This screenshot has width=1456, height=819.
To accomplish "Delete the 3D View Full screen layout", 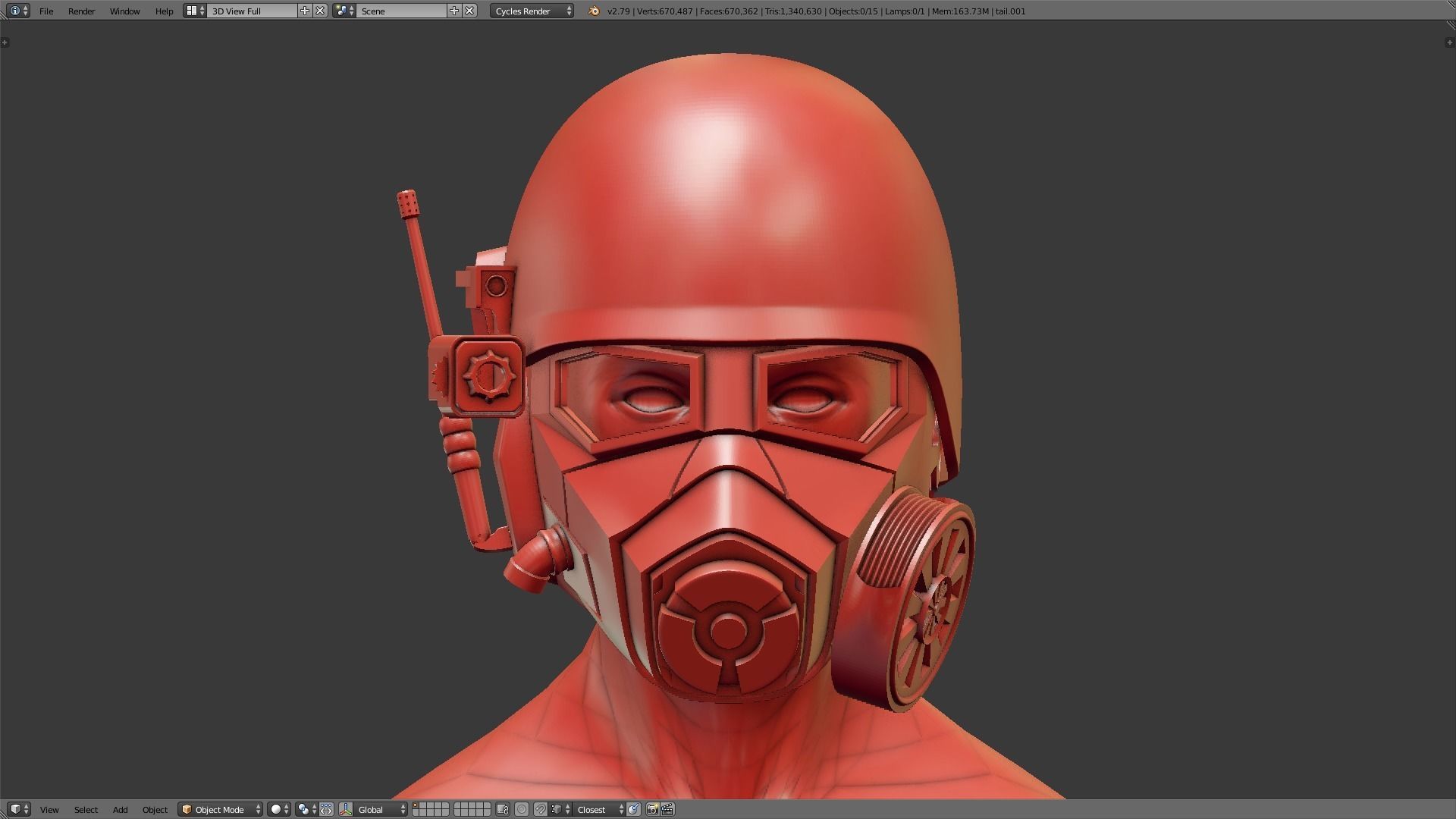I will [x=320, y=11].
